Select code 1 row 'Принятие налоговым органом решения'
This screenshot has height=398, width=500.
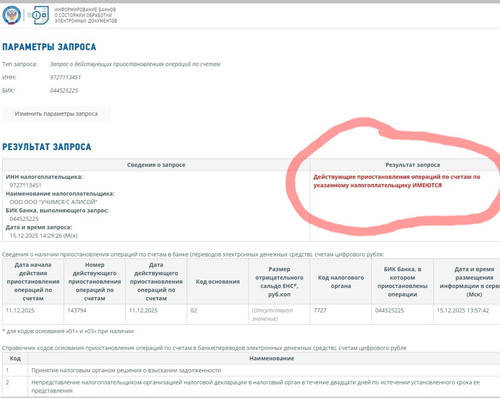pyautogui.click(x=250, y=370)
